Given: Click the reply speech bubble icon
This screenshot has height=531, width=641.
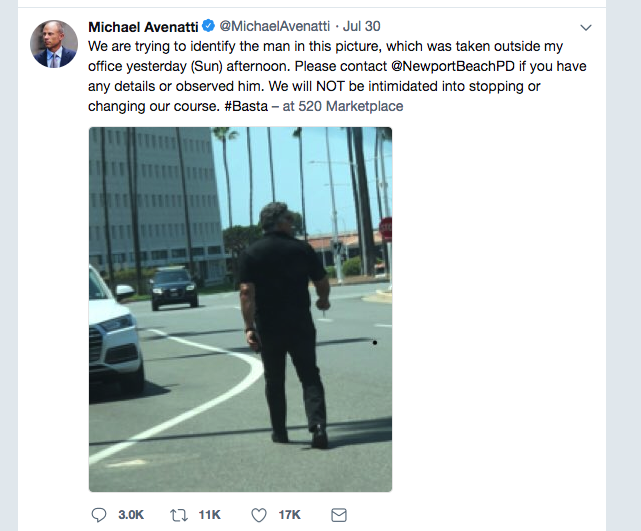Looking at the screenshot, I should (x=99, y=515).
